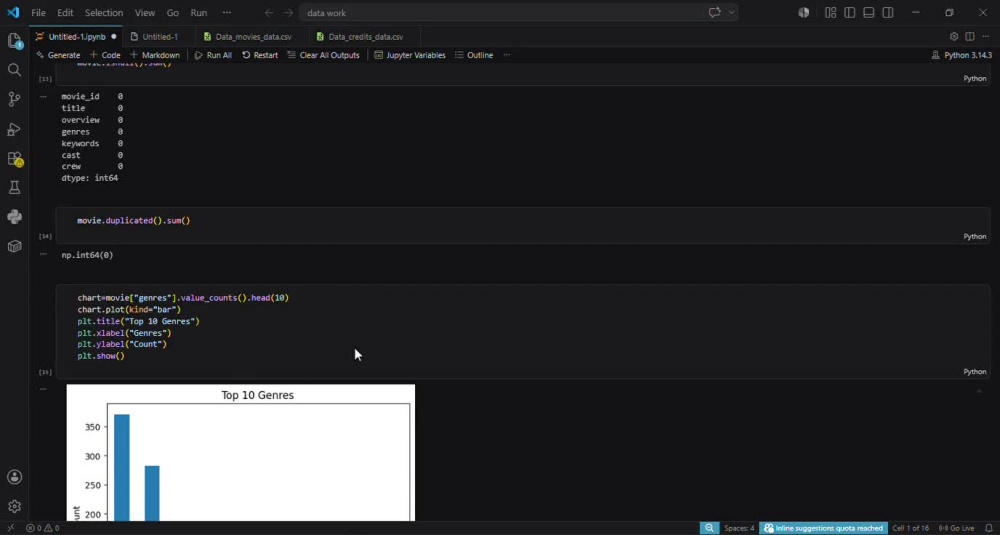Add a new Code cell
This screenshot has height=535, width=1000.
[x=105, y=55]
